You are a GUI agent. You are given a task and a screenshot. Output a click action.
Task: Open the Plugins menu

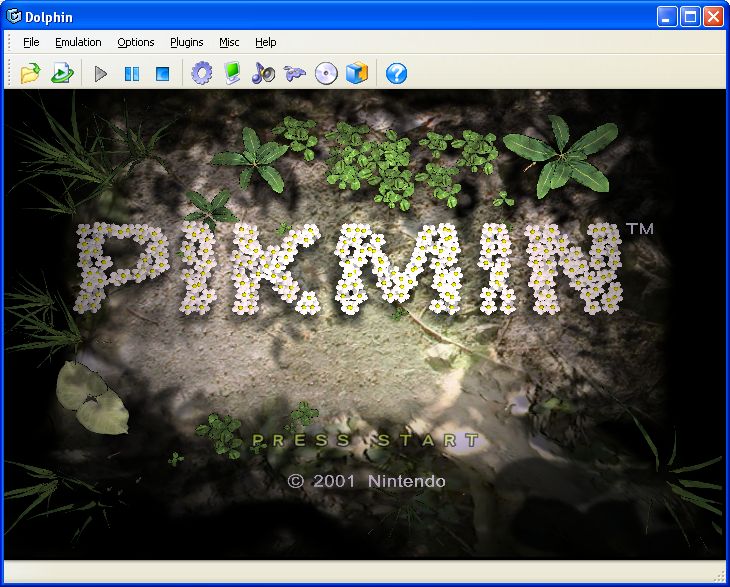187,42
